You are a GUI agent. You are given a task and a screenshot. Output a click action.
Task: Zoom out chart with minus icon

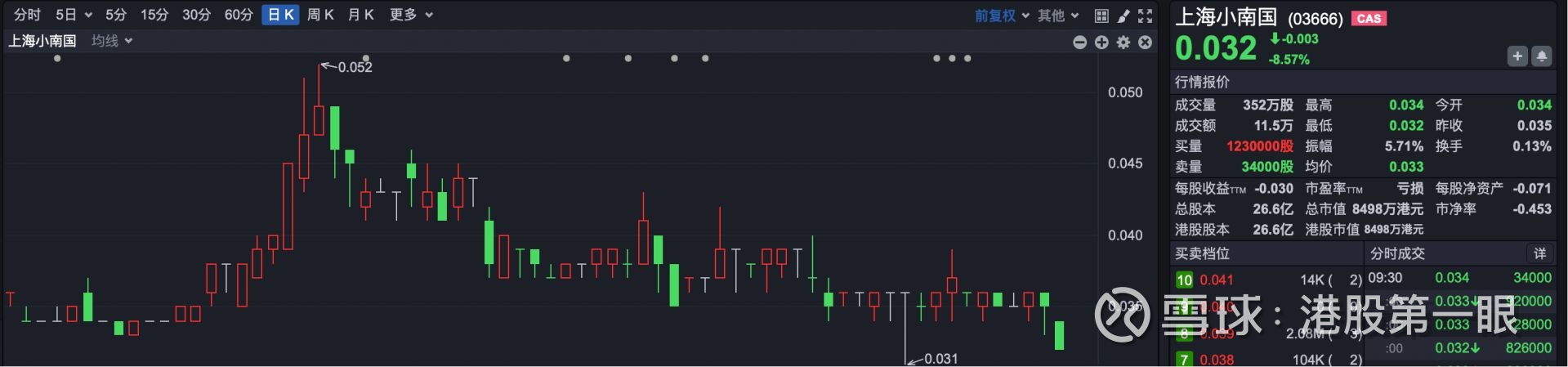(x=1079, y=42)
